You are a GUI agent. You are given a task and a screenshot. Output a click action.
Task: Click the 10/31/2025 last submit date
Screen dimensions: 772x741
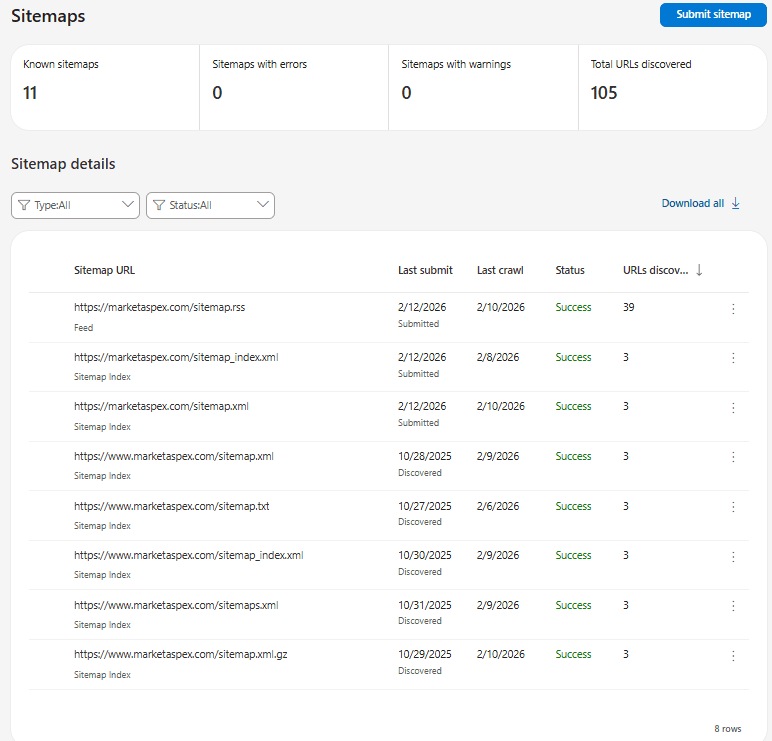pos(424,605)
